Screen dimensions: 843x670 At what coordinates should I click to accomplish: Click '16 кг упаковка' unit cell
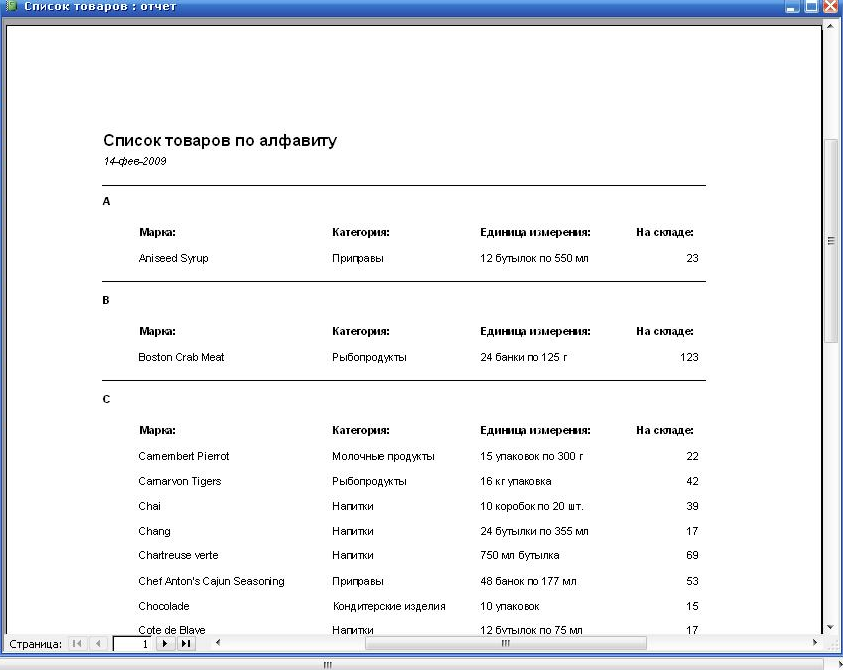point(516,481)
